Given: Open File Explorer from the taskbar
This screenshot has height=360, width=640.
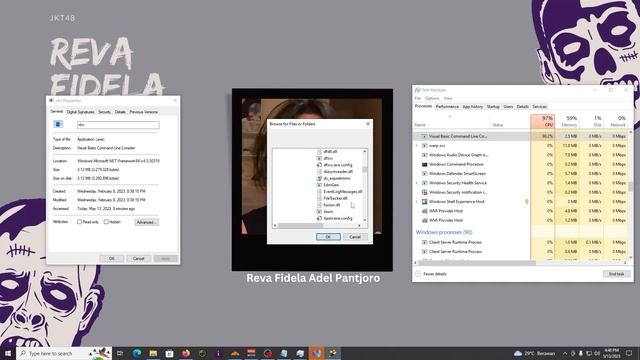Looking at the screenshot, I should (x=153, y=353).
